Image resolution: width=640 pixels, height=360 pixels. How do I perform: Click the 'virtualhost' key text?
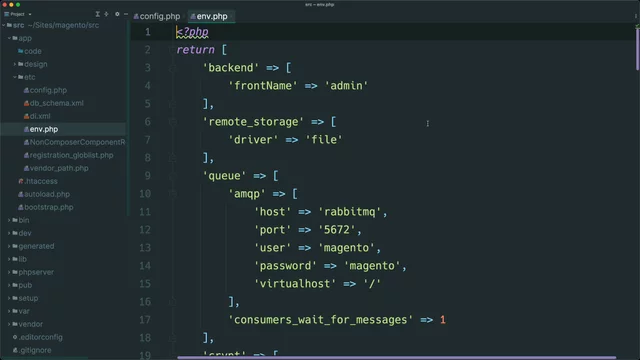[295, 284]
